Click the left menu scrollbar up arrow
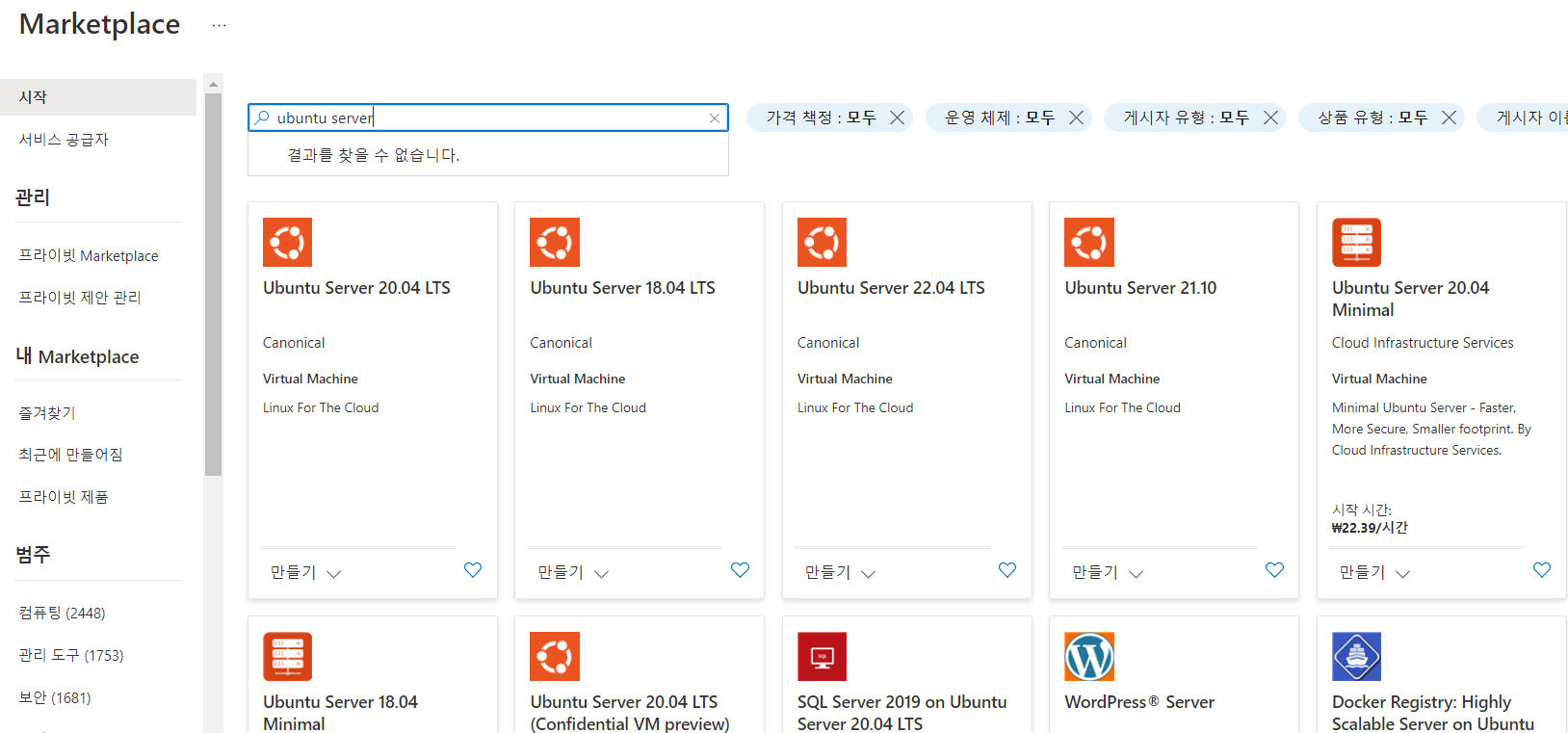 (x=213, y=84)
